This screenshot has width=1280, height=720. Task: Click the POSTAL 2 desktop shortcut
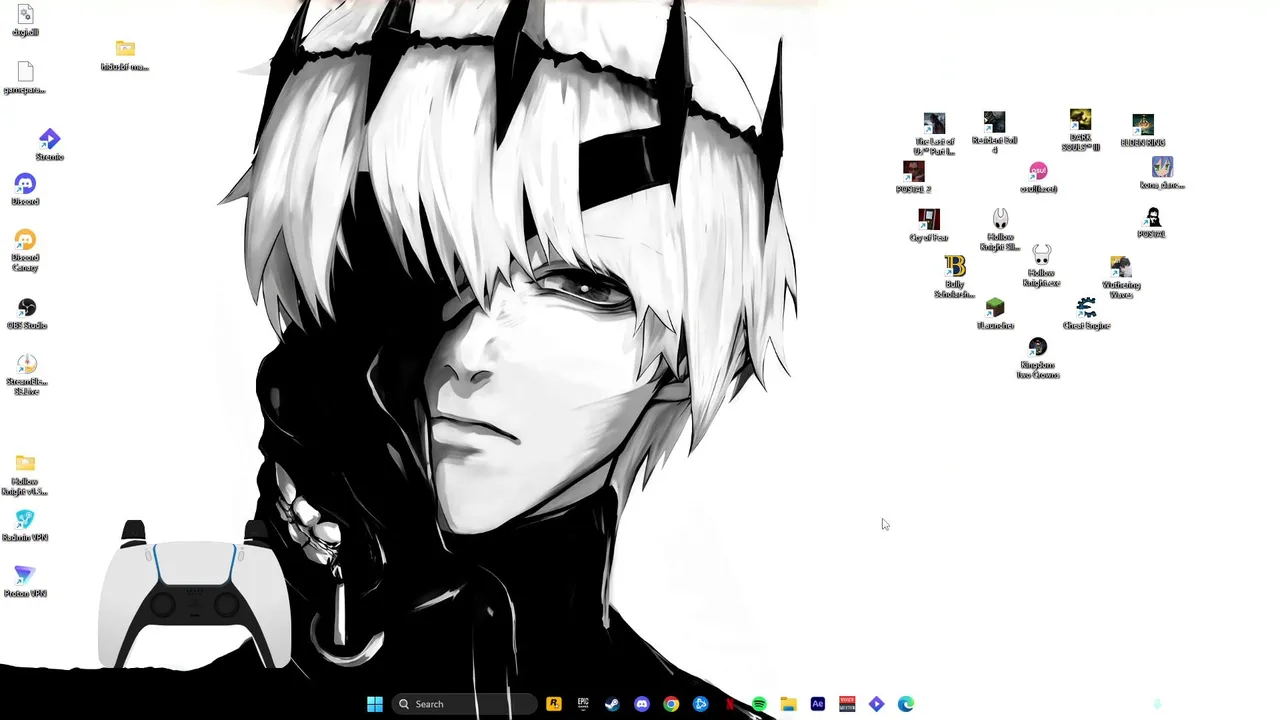913,178
